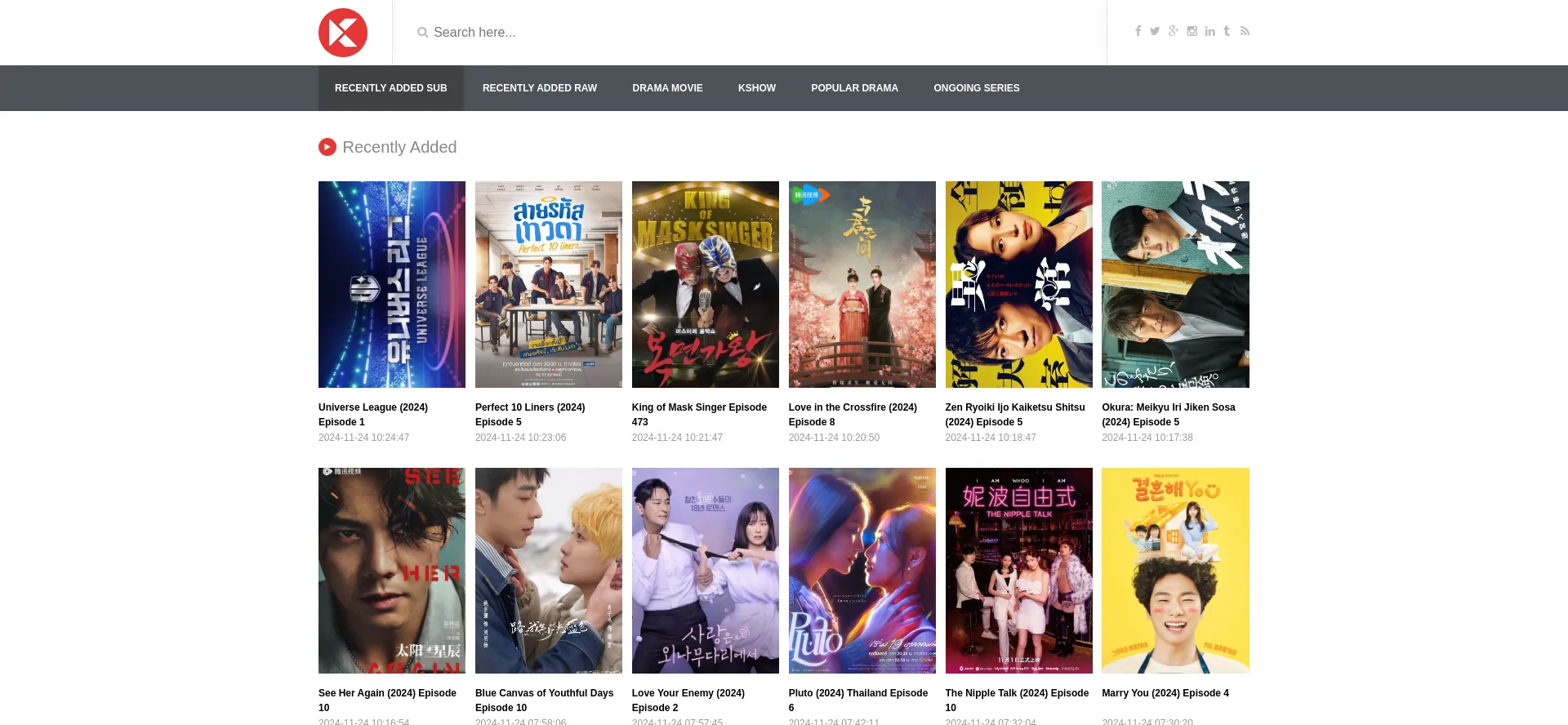Open the Tumblr icon link
The image size is (1568, 725).
coord(1227,31)
